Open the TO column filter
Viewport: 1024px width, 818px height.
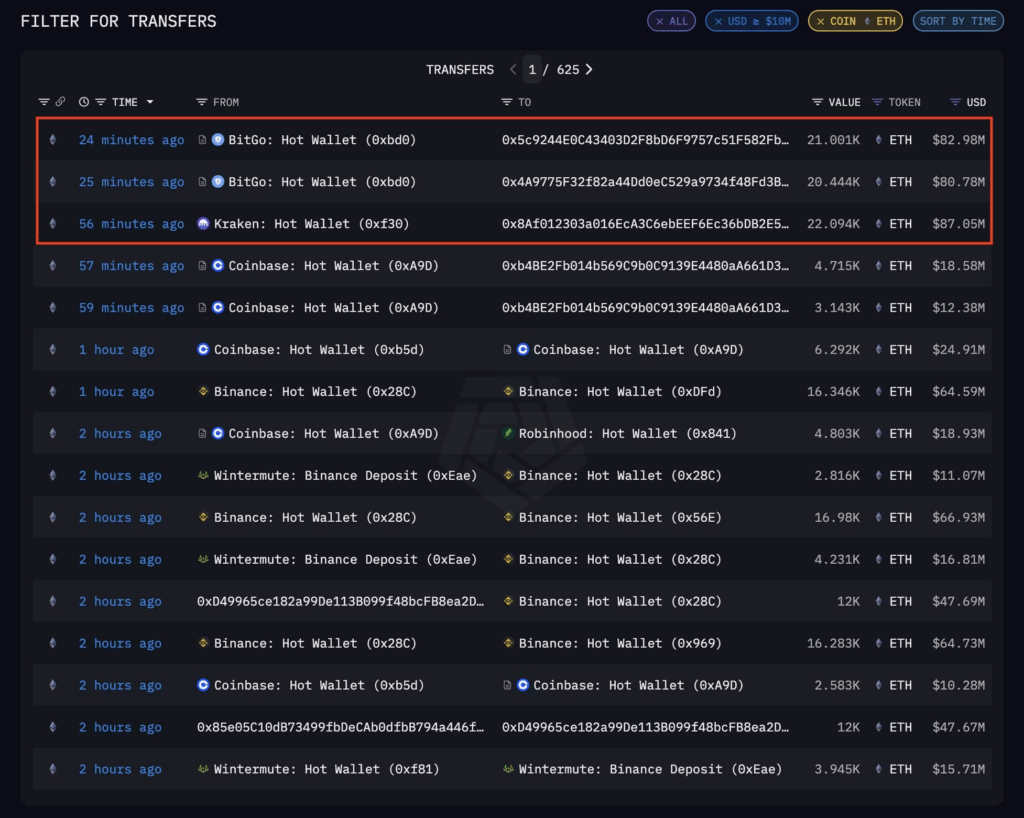[505, 101]
